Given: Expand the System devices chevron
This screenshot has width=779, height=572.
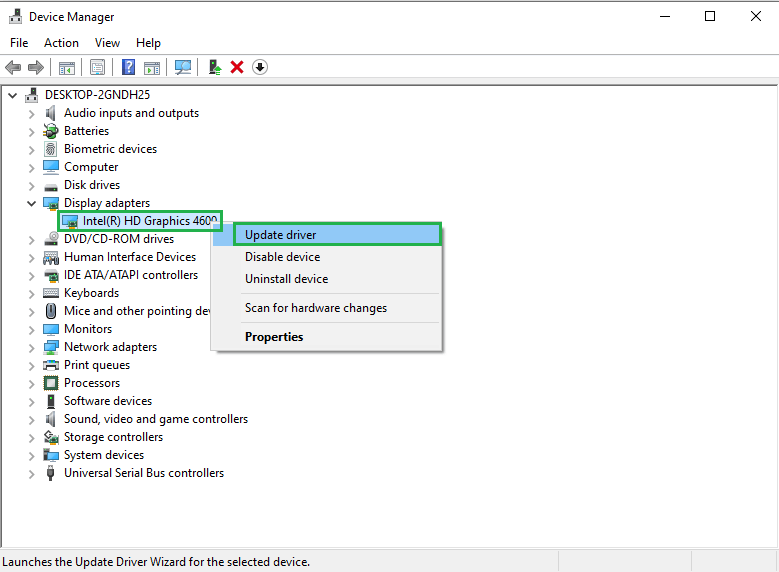Looking at the screenshot, I should [x=31, y=456].
